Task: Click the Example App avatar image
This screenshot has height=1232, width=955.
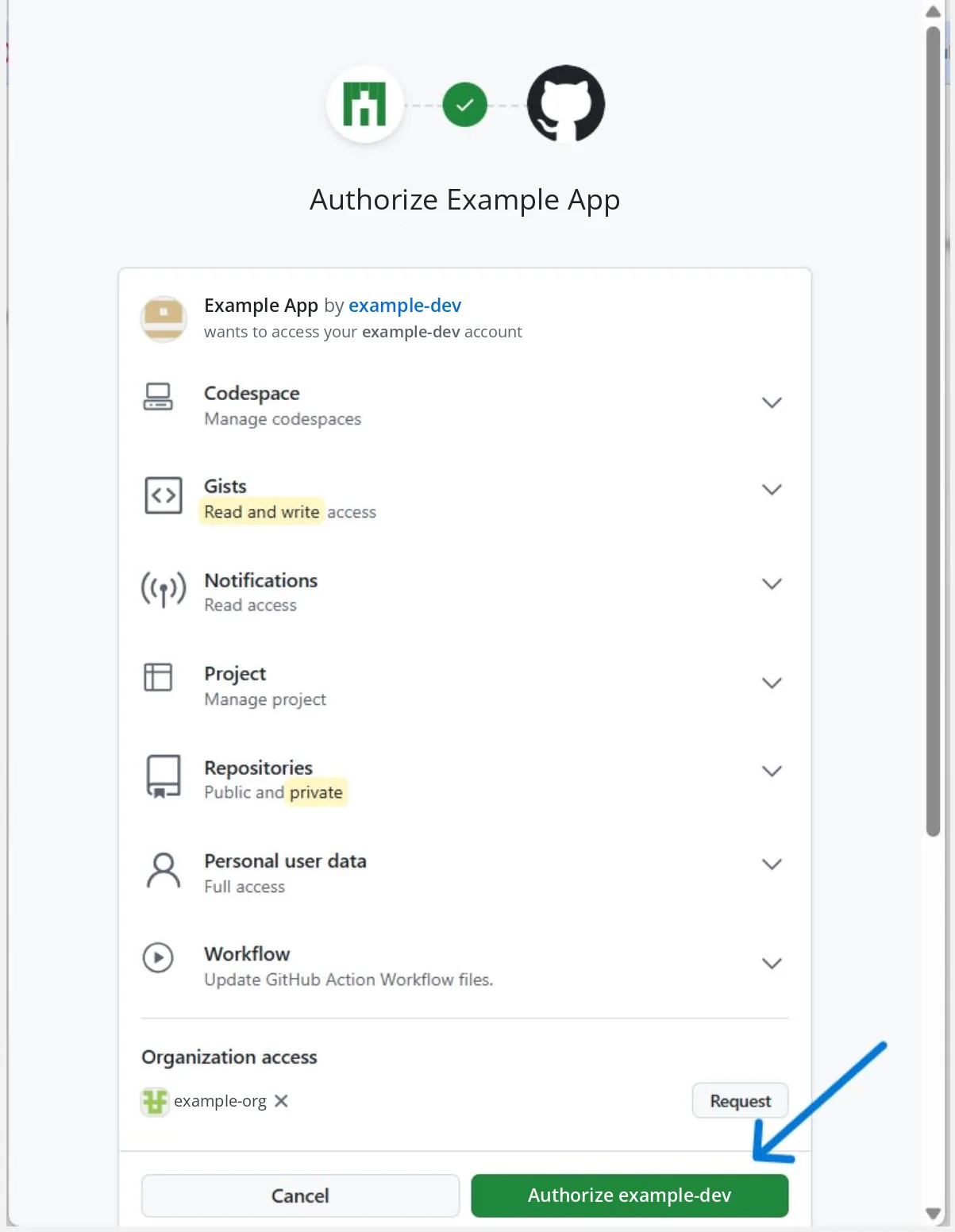Action: [x=164, y=318]
